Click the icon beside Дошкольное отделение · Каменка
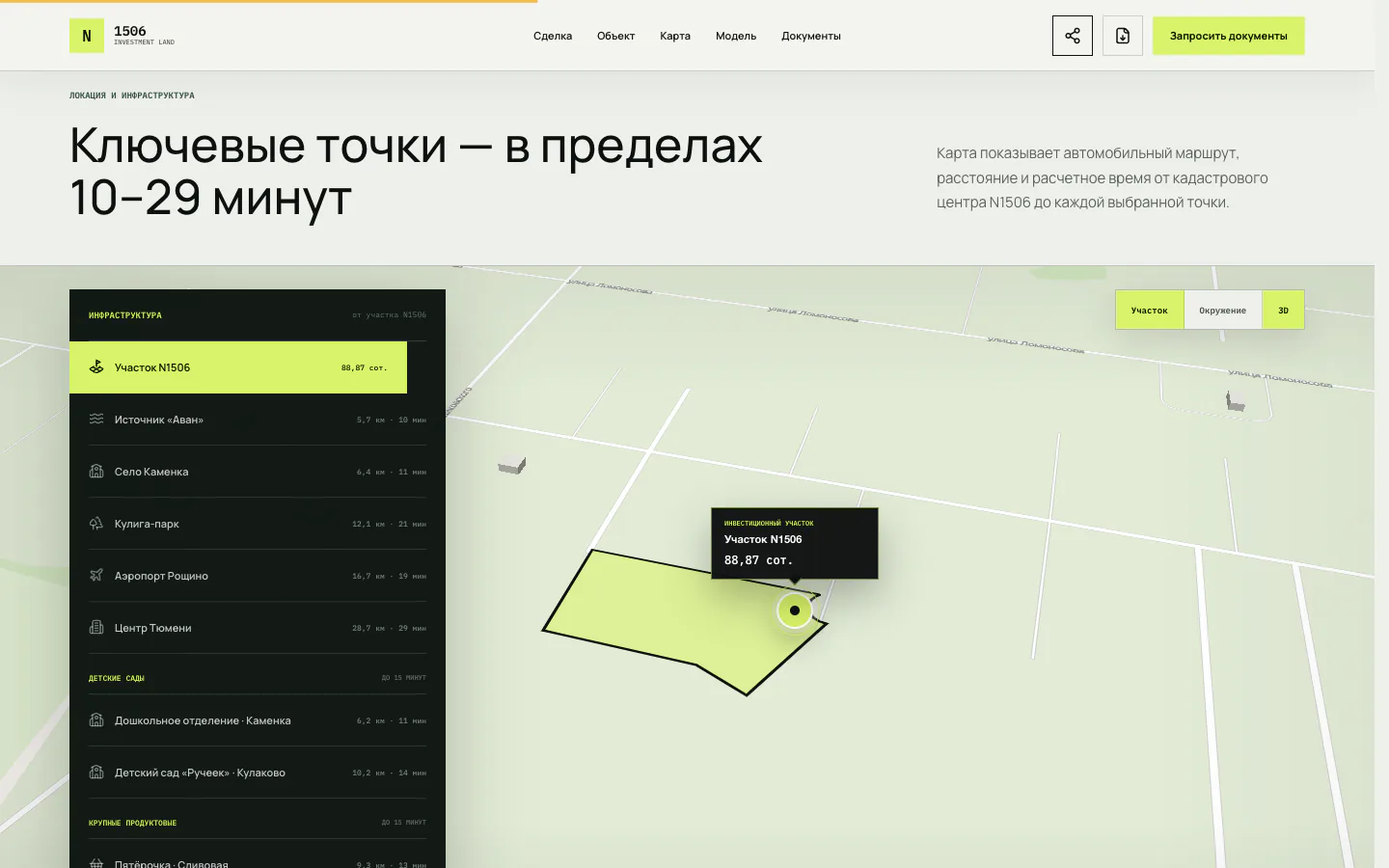The height and width of the screenshot is (868, 1389). point(96,720)
